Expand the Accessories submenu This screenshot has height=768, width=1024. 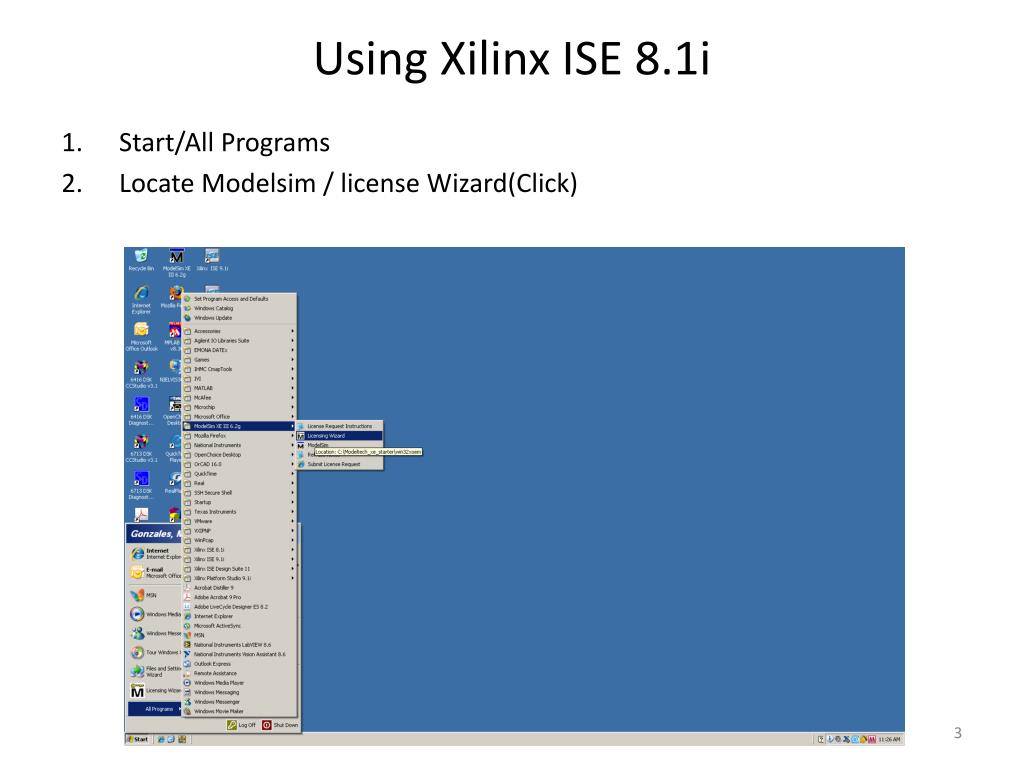(x=240, y=331)
